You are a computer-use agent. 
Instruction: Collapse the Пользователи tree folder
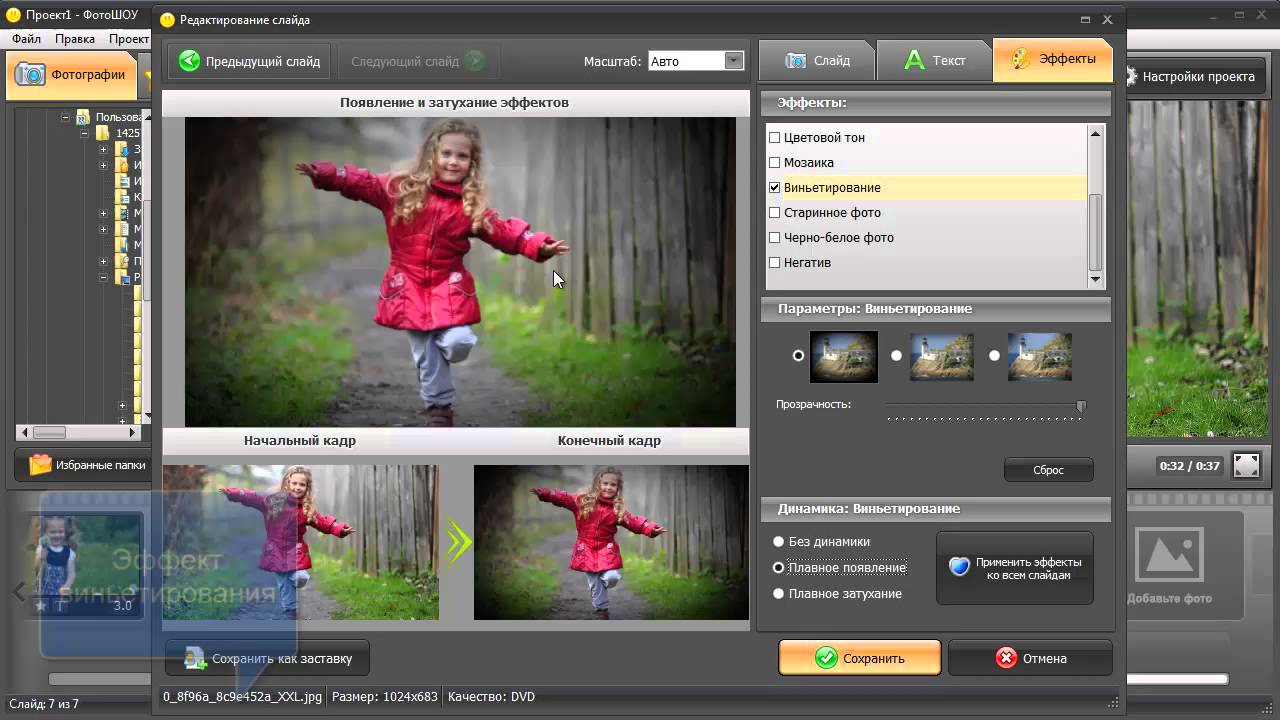66,117
